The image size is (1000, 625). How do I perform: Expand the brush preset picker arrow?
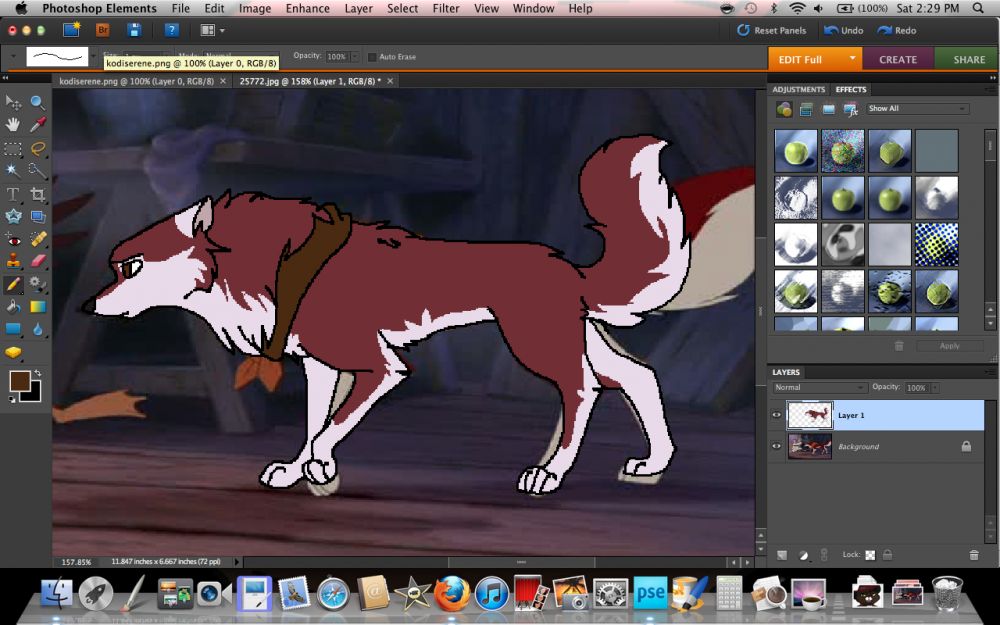tap(93, 56)
